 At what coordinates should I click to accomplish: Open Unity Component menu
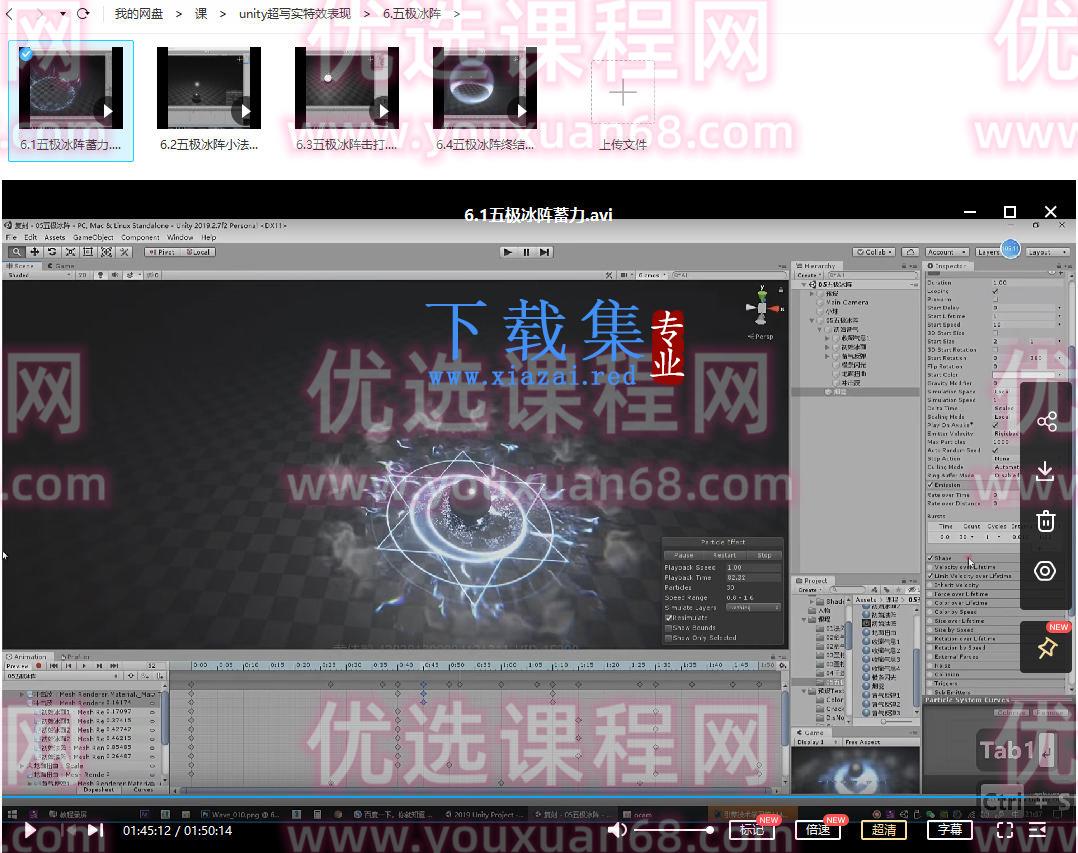click(x=140, y=237)
